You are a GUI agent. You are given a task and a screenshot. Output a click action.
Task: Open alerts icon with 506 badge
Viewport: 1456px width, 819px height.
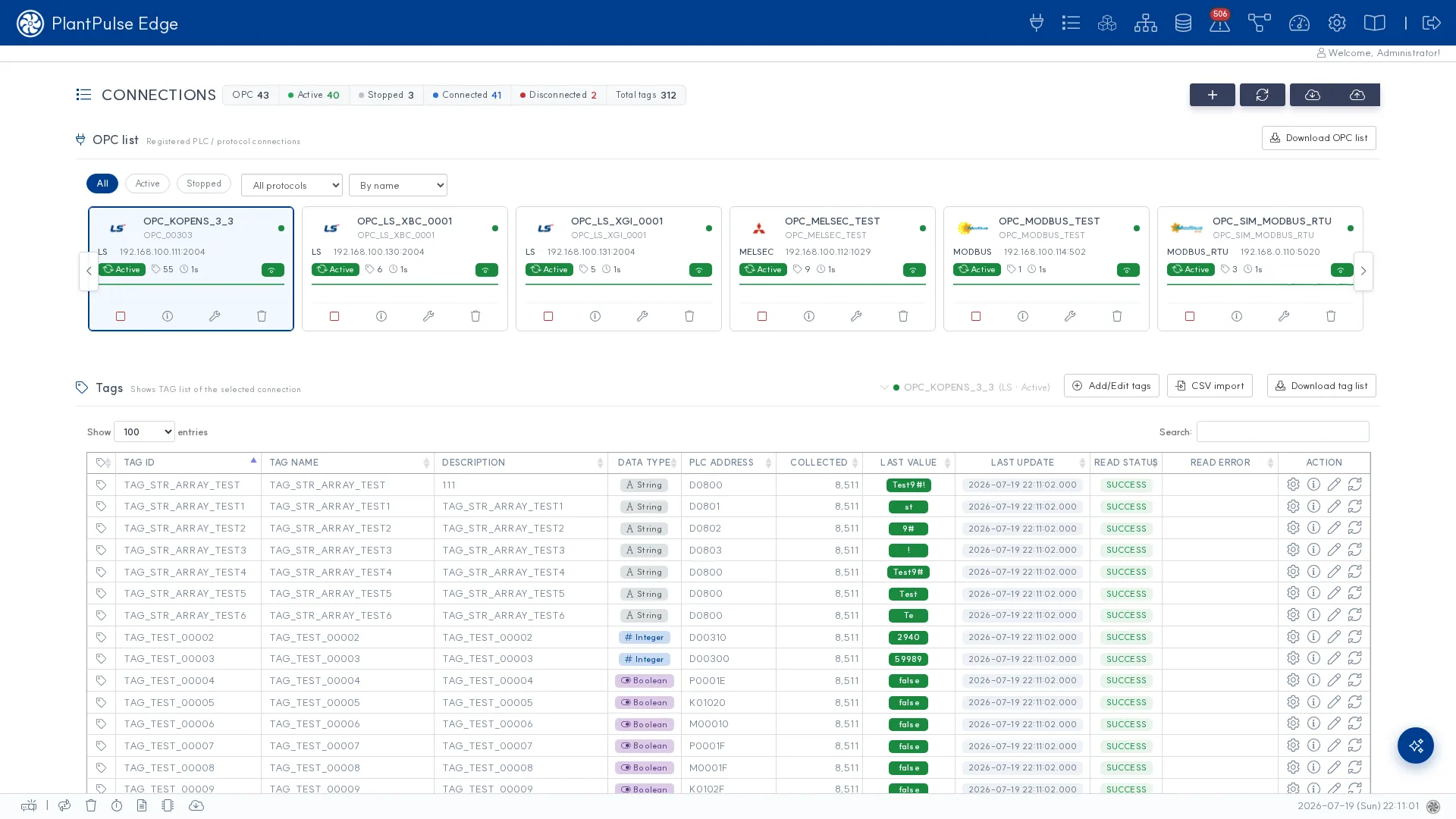coord(1219,23)
